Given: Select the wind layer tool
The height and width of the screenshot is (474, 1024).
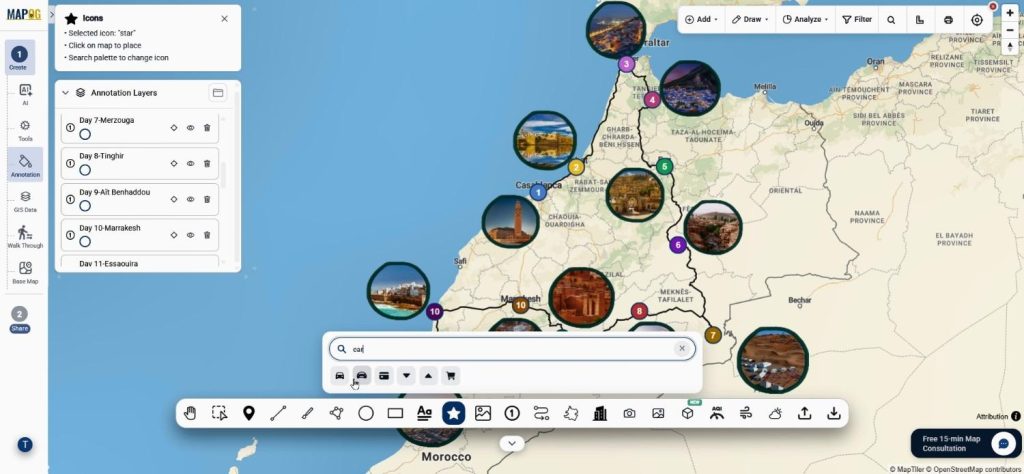Looking at the screenshot, I should (746, 413).
